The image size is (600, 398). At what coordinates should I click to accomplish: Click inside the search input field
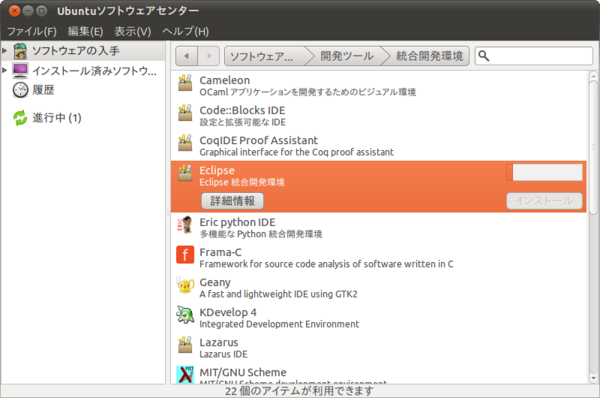click(x=534, y=56)
